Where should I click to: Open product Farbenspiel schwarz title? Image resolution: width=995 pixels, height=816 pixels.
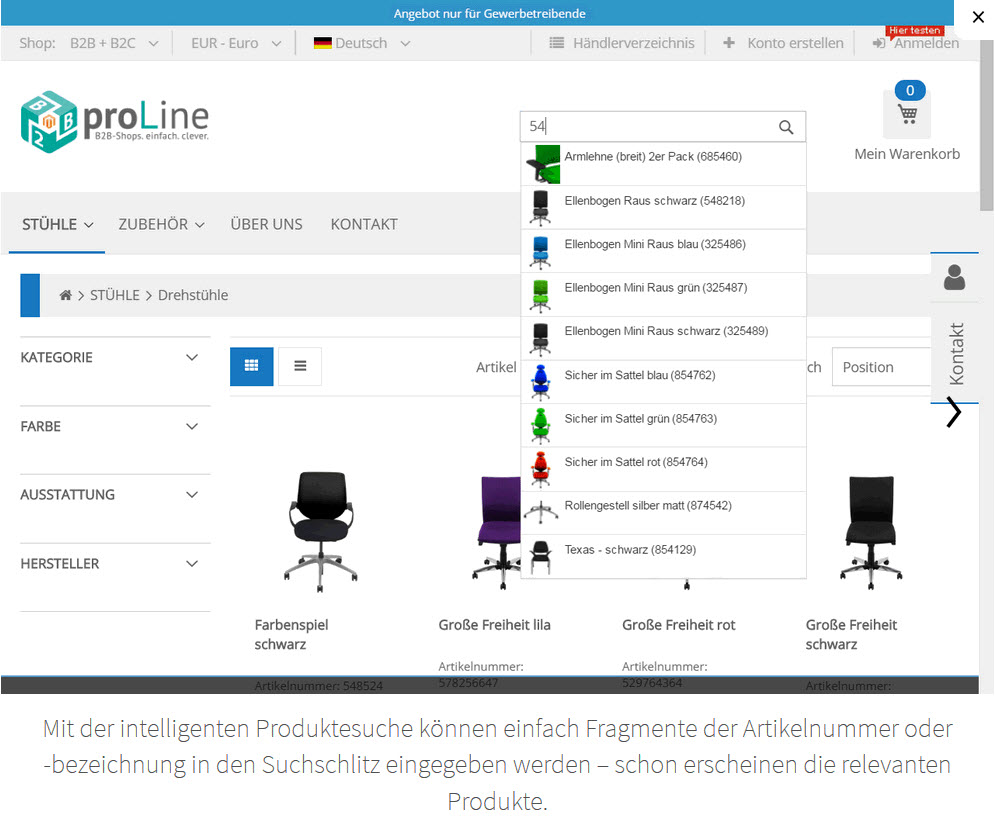click(291, 635)
